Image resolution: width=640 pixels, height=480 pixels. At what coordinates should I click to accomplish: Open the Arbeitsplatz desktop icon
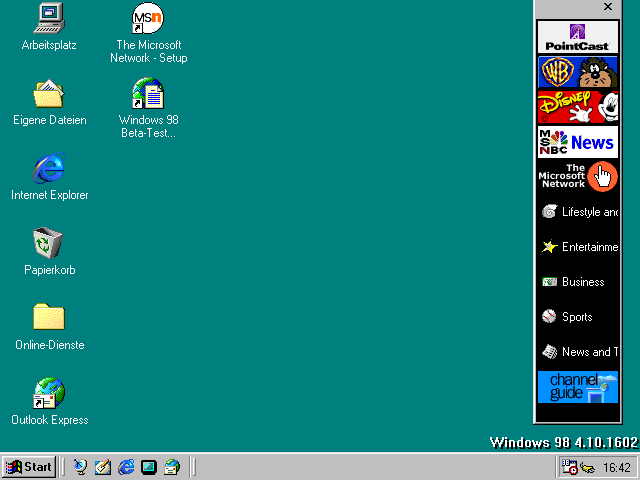[x=49, y=19]
